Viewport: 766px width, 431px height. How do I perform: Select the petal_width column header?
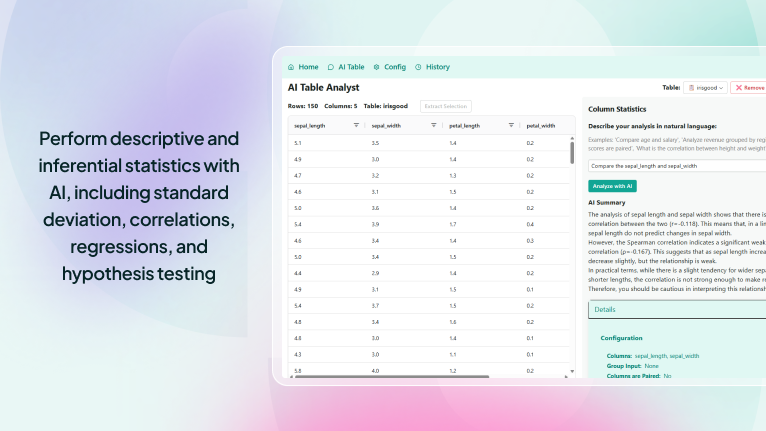[x=540, y=126]
